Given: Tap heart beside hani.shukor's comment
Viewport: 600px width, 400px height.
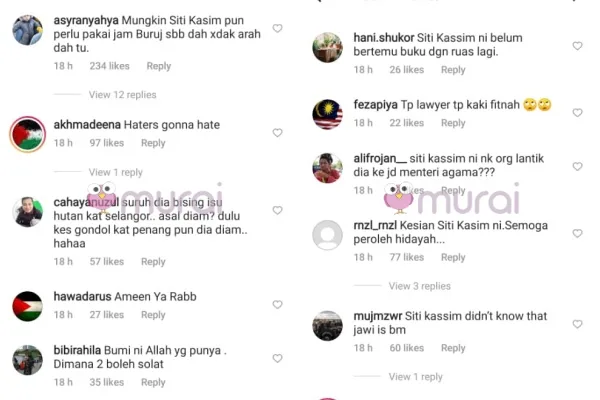Looking at the screenshot, I should point(577,46).
